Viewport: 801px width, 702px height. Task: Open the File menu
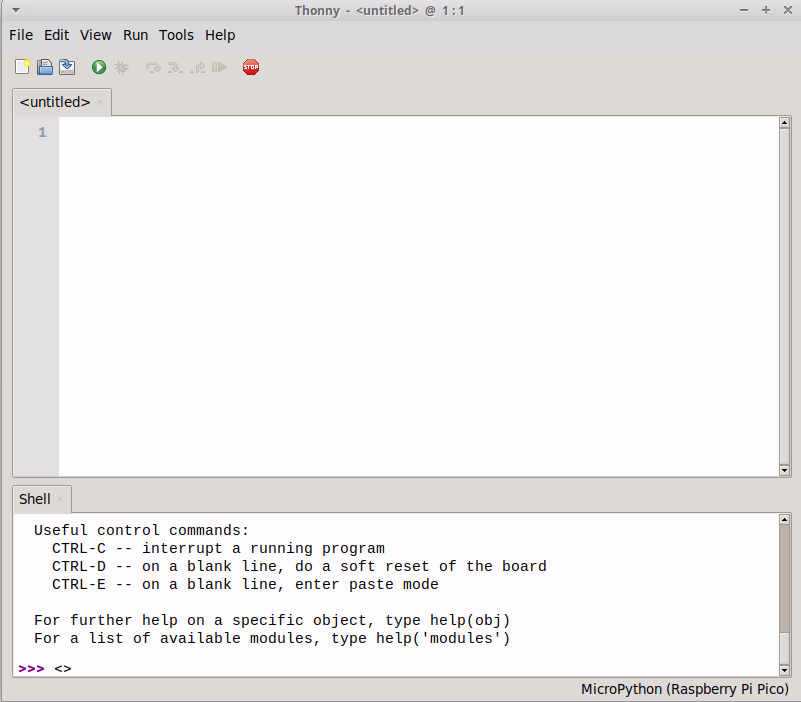(x=21, y=35)
